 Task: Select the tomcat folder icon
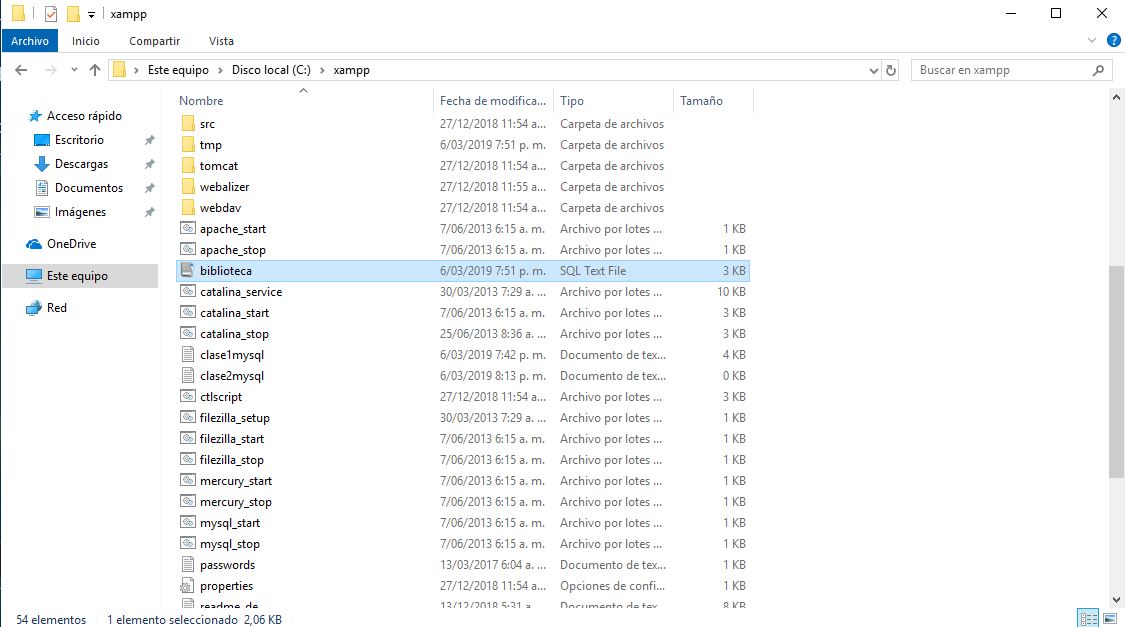tap(187, 166)
